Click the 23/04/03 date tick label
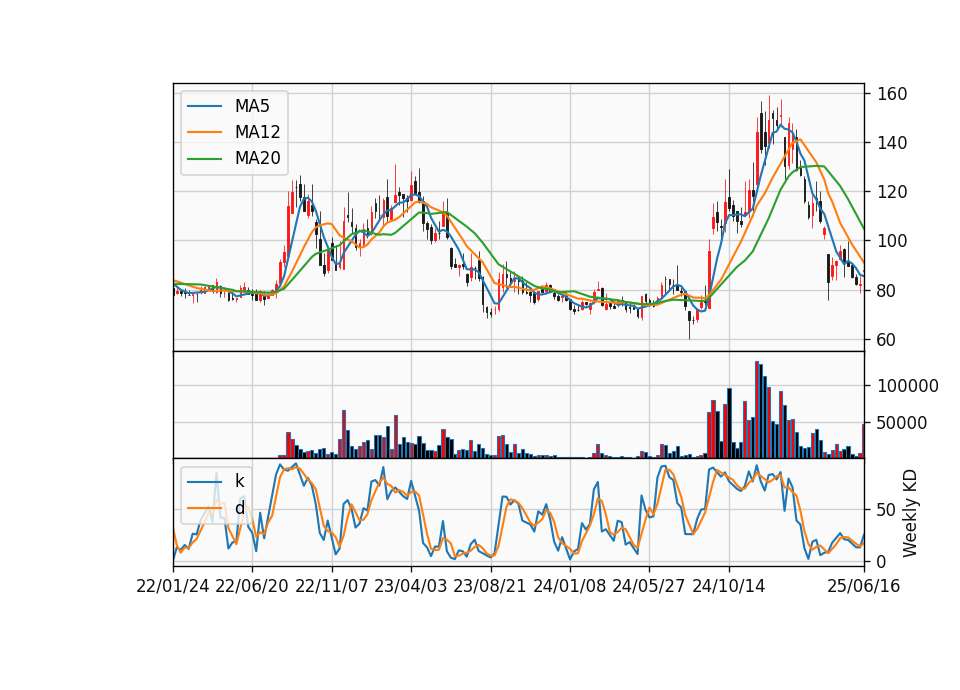The height and width of the screenshot is (690, 960). coord(411,587)
